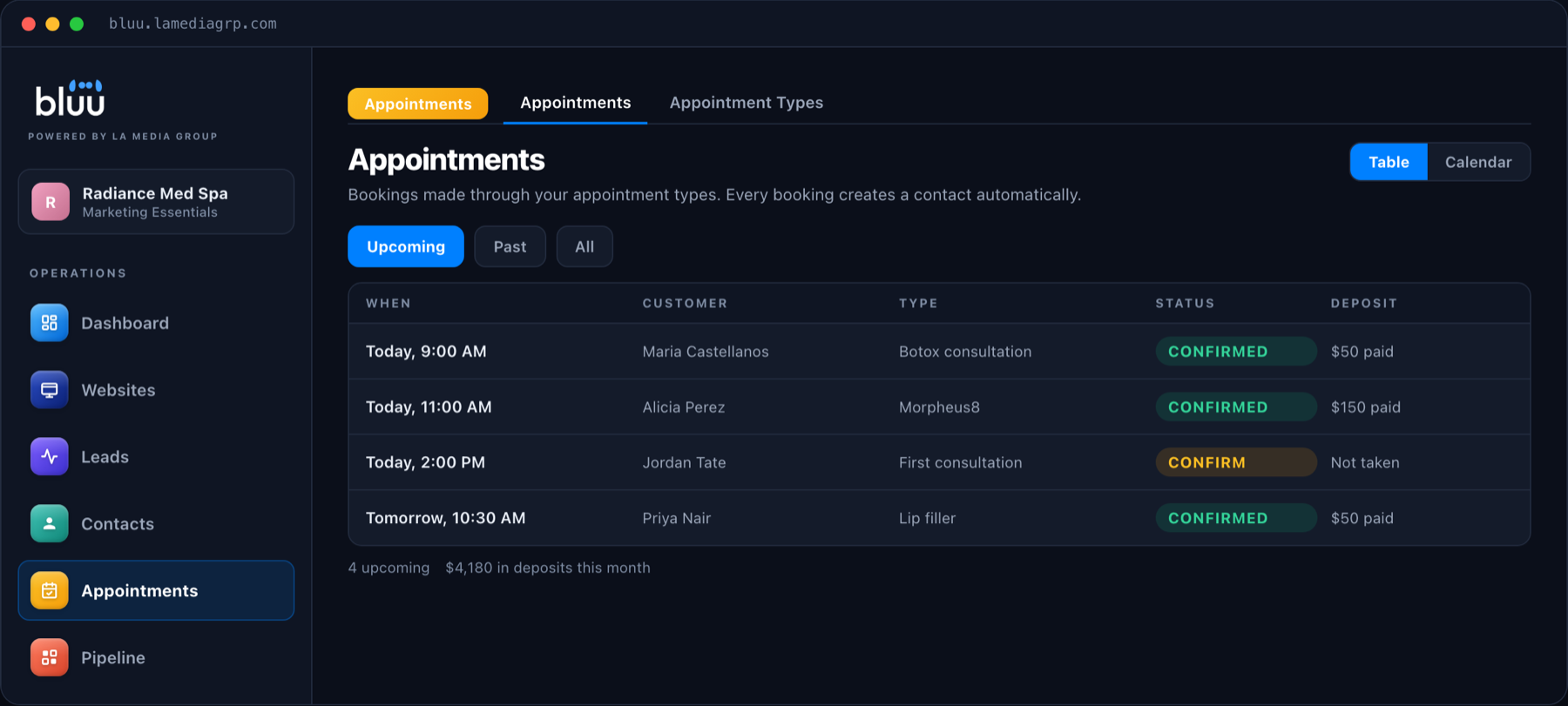The height and width of the screenshot is (706, 1568).
Task: Click the Websites monitor icon
Action: (50, 390)
